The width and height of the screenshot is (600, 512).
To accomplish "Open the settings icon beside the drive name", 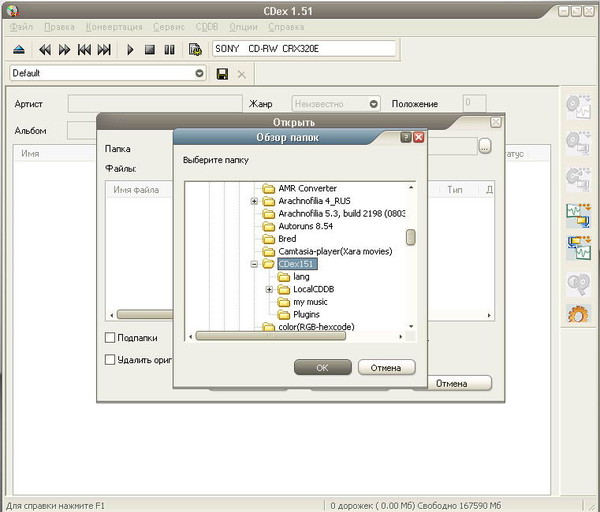I will 195,50.
